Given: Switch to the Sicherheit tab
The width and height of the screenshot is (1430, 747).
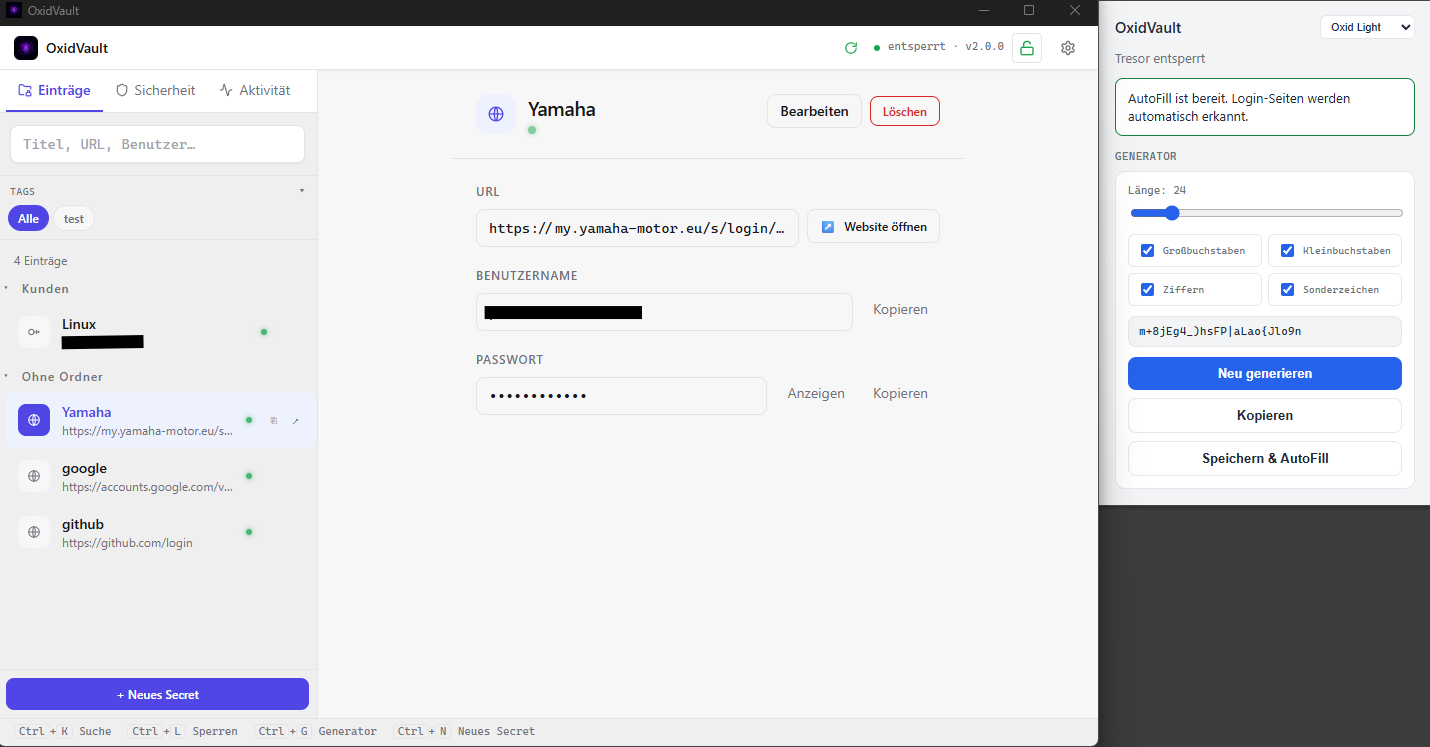Looking at the screenshot, I should tap(155, 90).
